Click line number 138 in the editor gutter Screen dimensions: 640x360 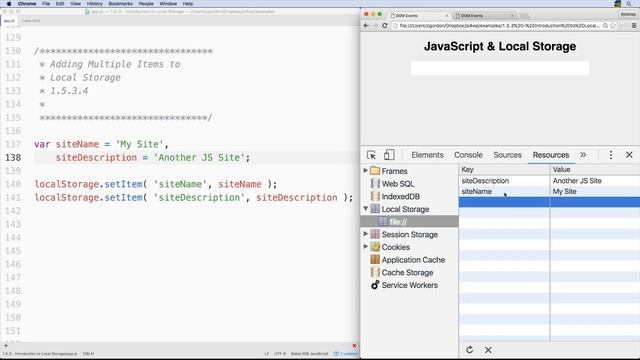13,158
